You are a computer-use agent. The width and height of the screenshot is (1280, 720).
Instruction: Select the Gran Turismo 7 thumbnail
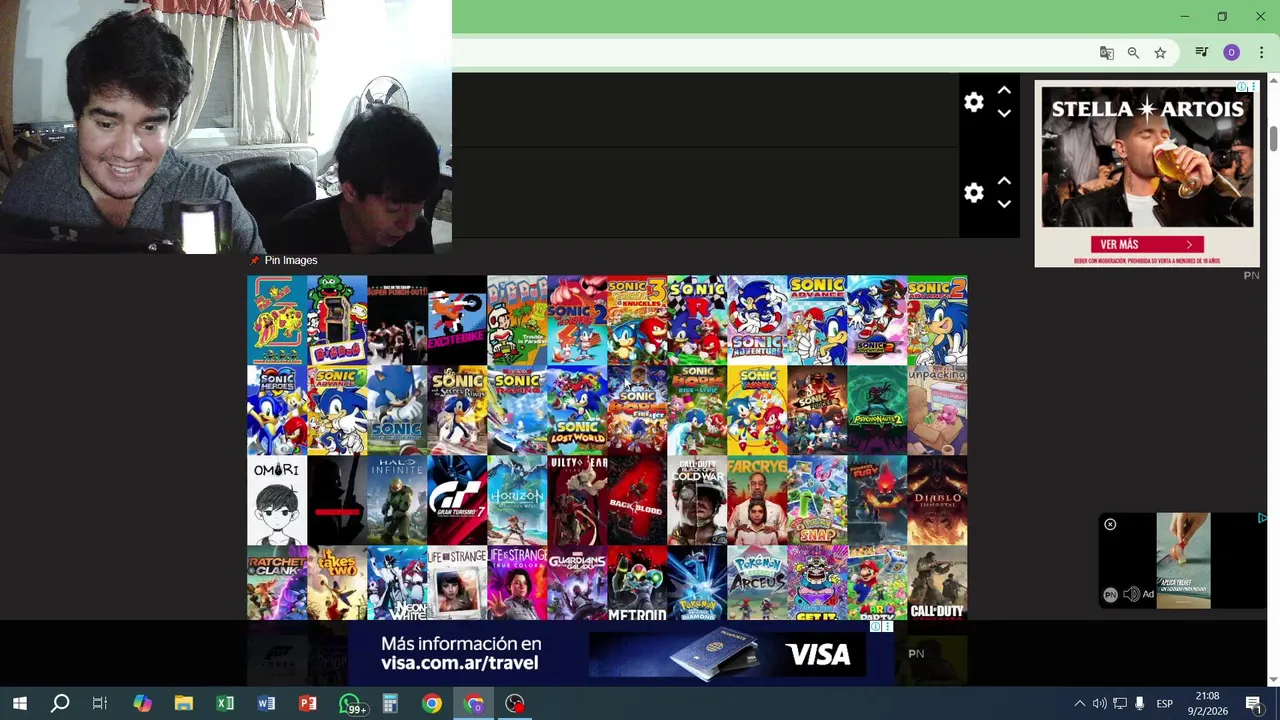[x=457, y=500]
